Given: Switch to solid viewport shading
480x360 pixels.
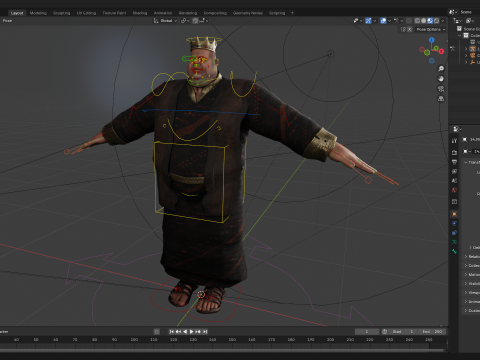Looking at the screenshot, I should pyautogui.click(x=424, y=21).
